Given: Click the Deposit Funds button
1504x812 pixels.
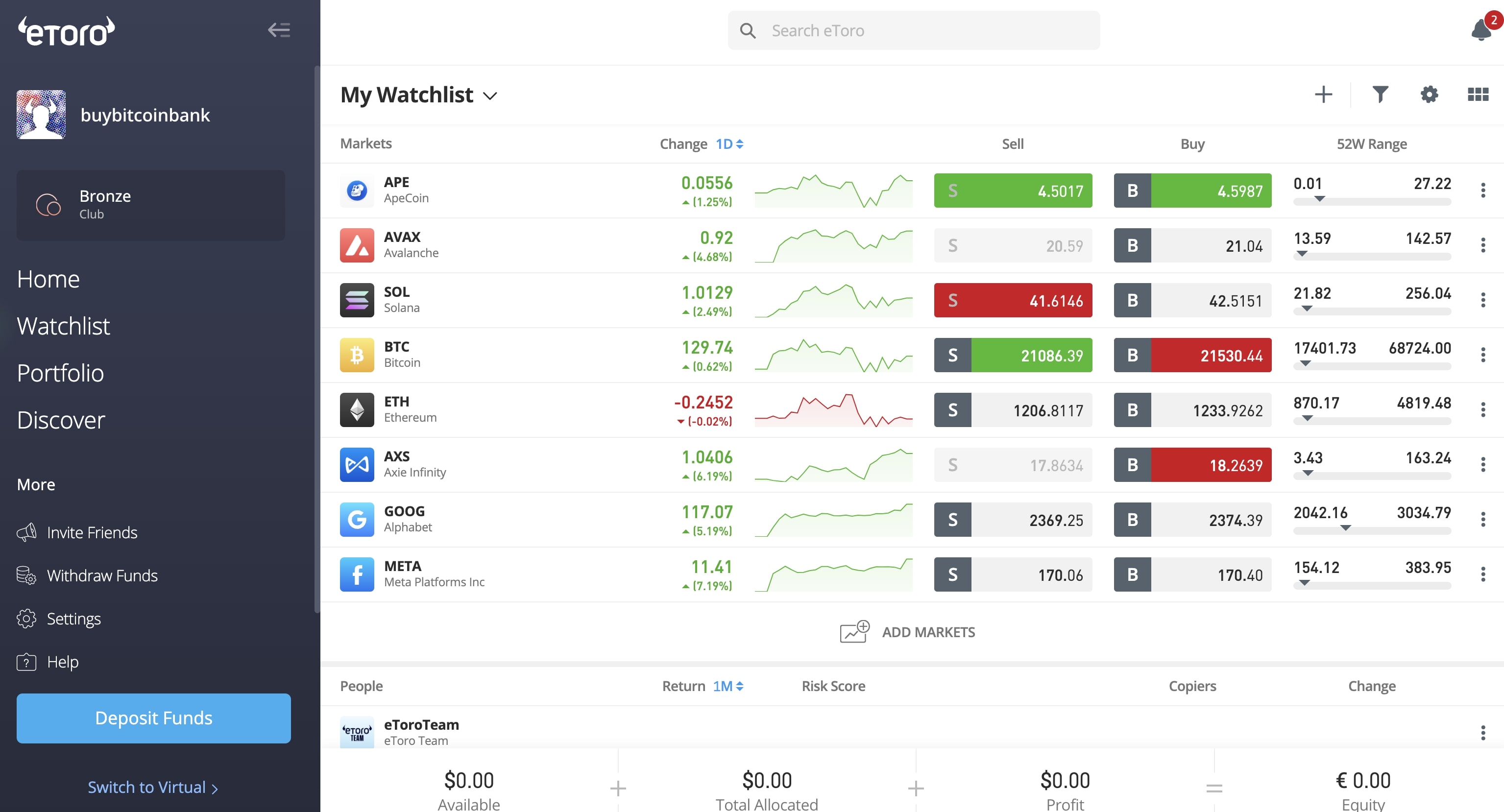Looking at the screenshot, I should (153, 718).
